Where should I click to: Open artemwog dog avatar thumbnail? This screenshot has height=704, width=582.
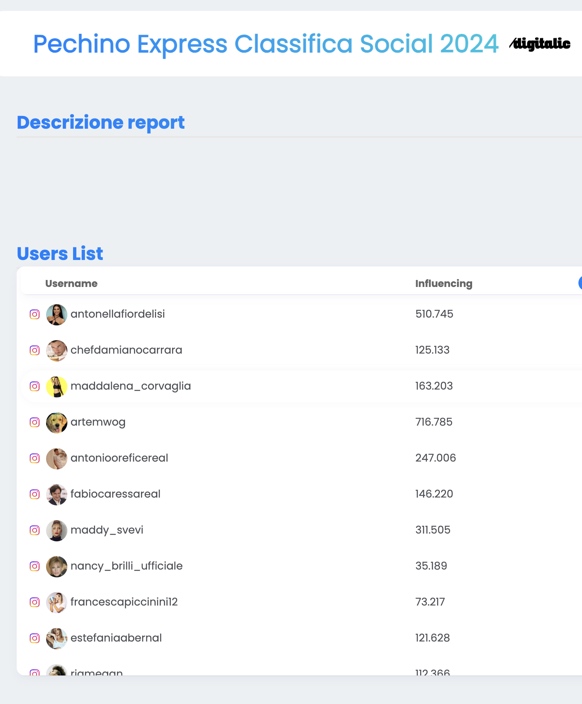click(x=57, y=422)
